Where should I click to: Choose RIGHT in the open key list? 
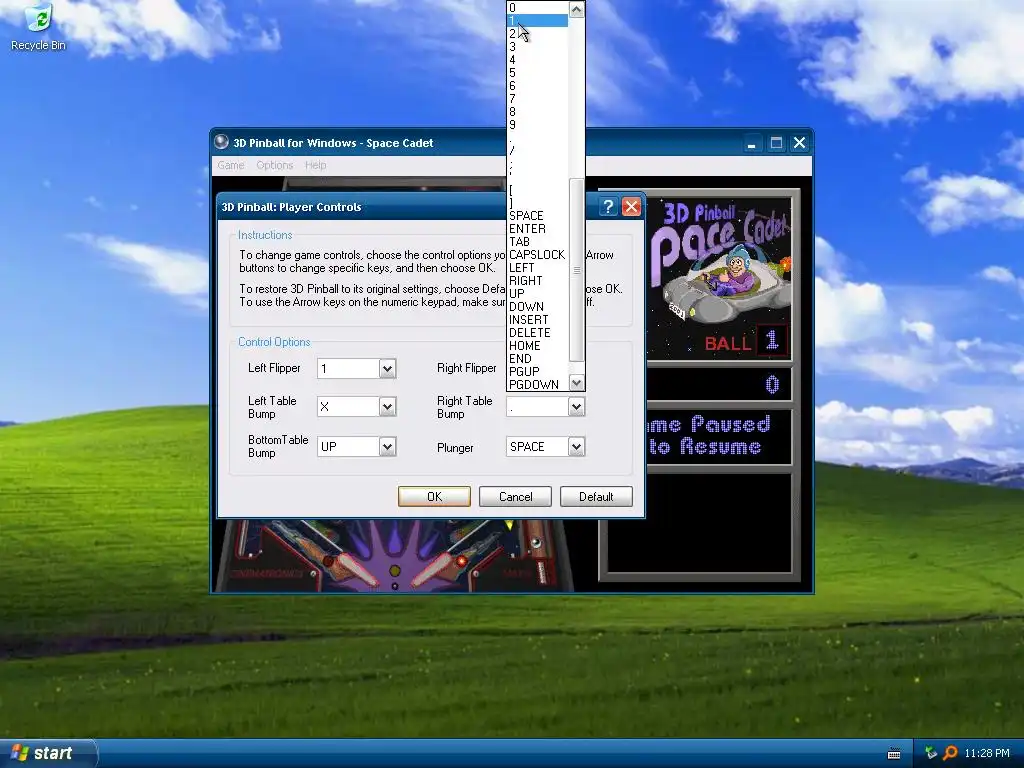(x=537, y=281)
